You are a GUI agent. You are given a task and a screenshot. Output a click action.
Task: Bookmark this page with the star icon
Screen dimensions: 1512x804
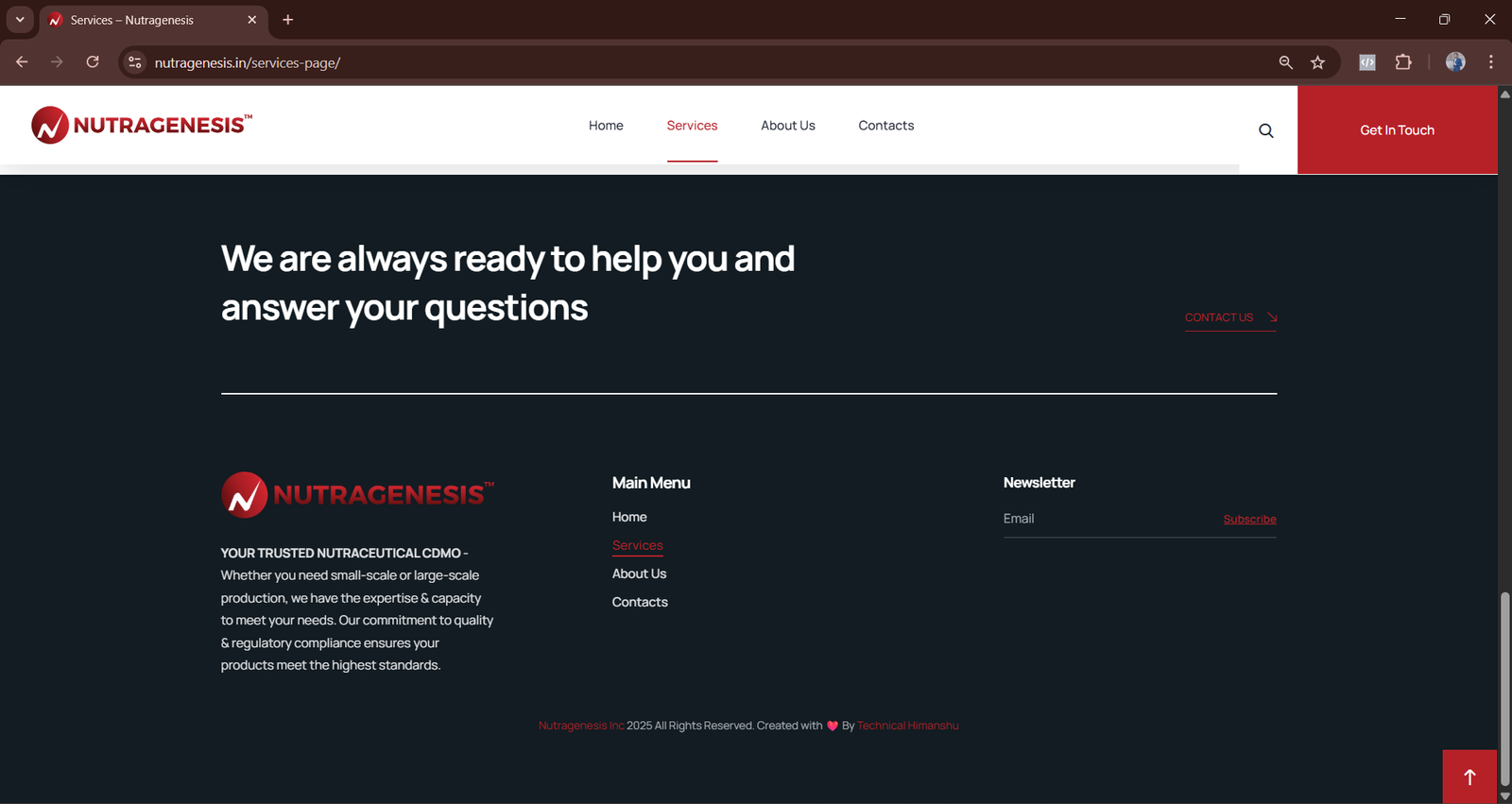click(1317, 62)
